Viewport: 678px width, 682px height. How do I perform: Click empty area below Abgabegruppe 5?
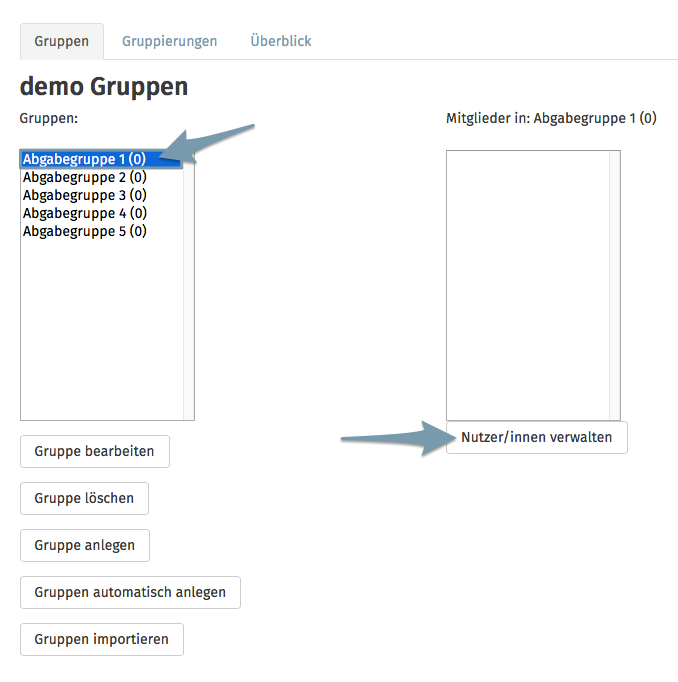pos(102,330)
